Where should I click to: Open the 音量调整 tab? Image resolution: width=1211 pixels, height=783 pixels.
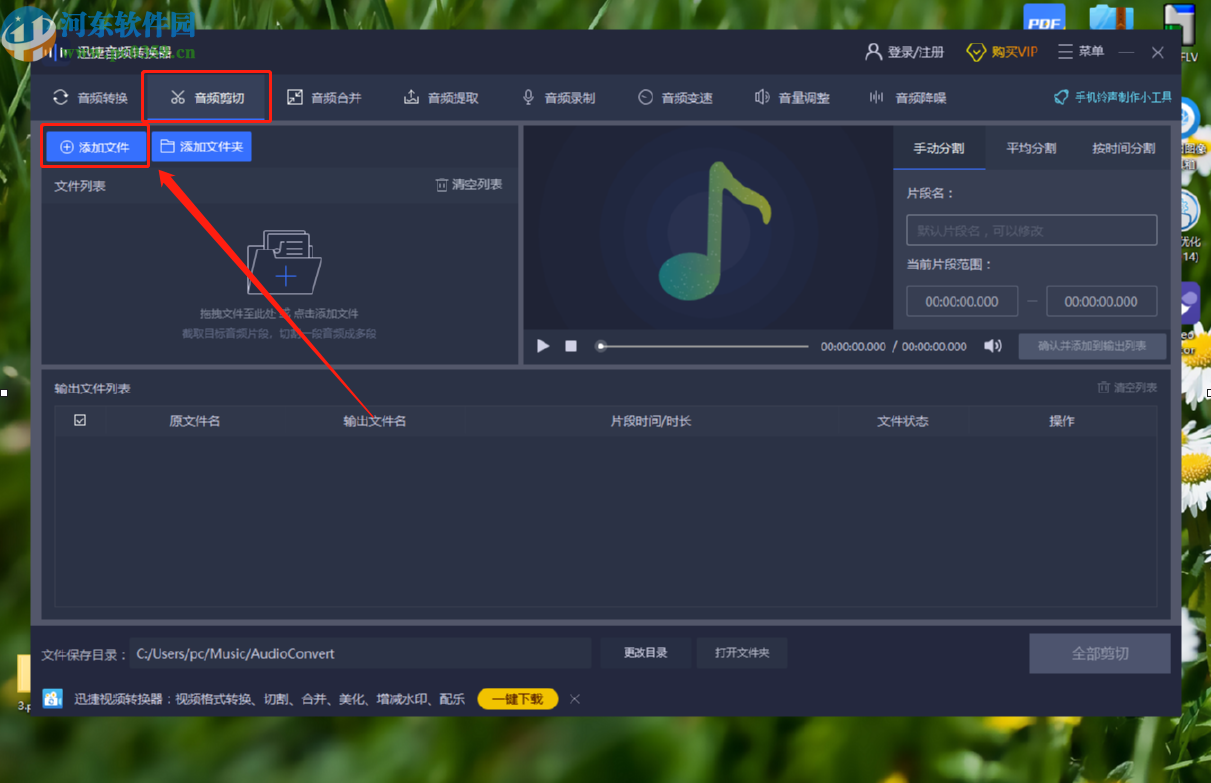(792, 98)
